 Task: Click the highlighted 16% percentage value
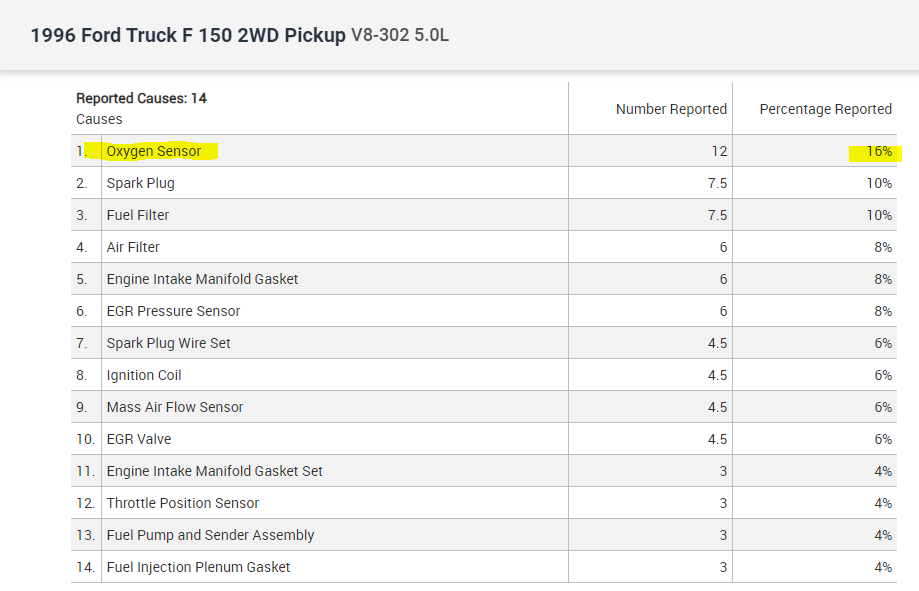879,151
